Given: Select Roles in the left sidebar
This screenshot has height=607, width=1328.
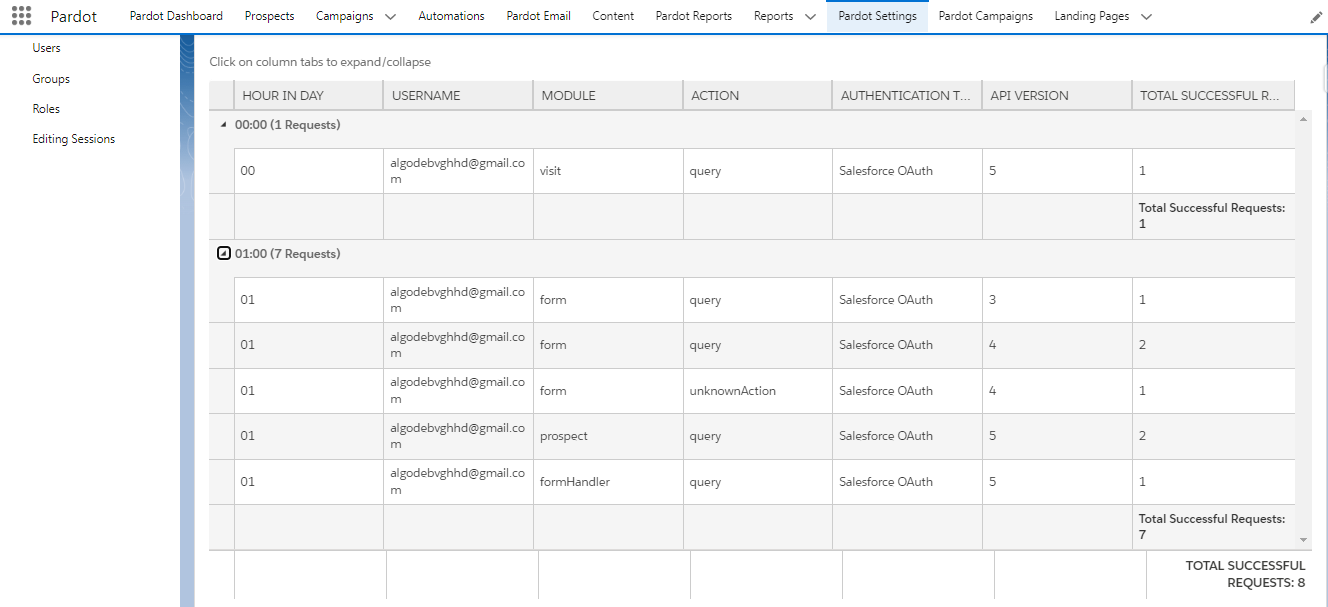Looking at the screenshot, I should (x=46, y=109).
